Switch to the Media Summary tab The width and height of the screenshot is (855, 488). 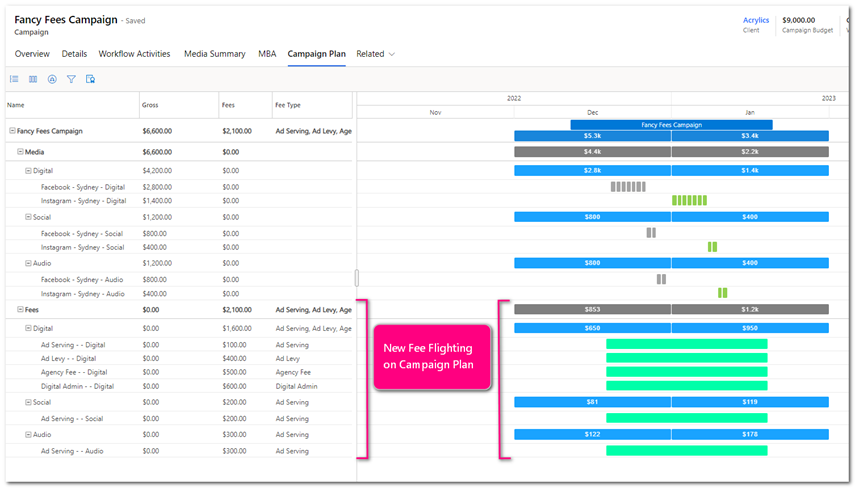click(x=214, y=54)
